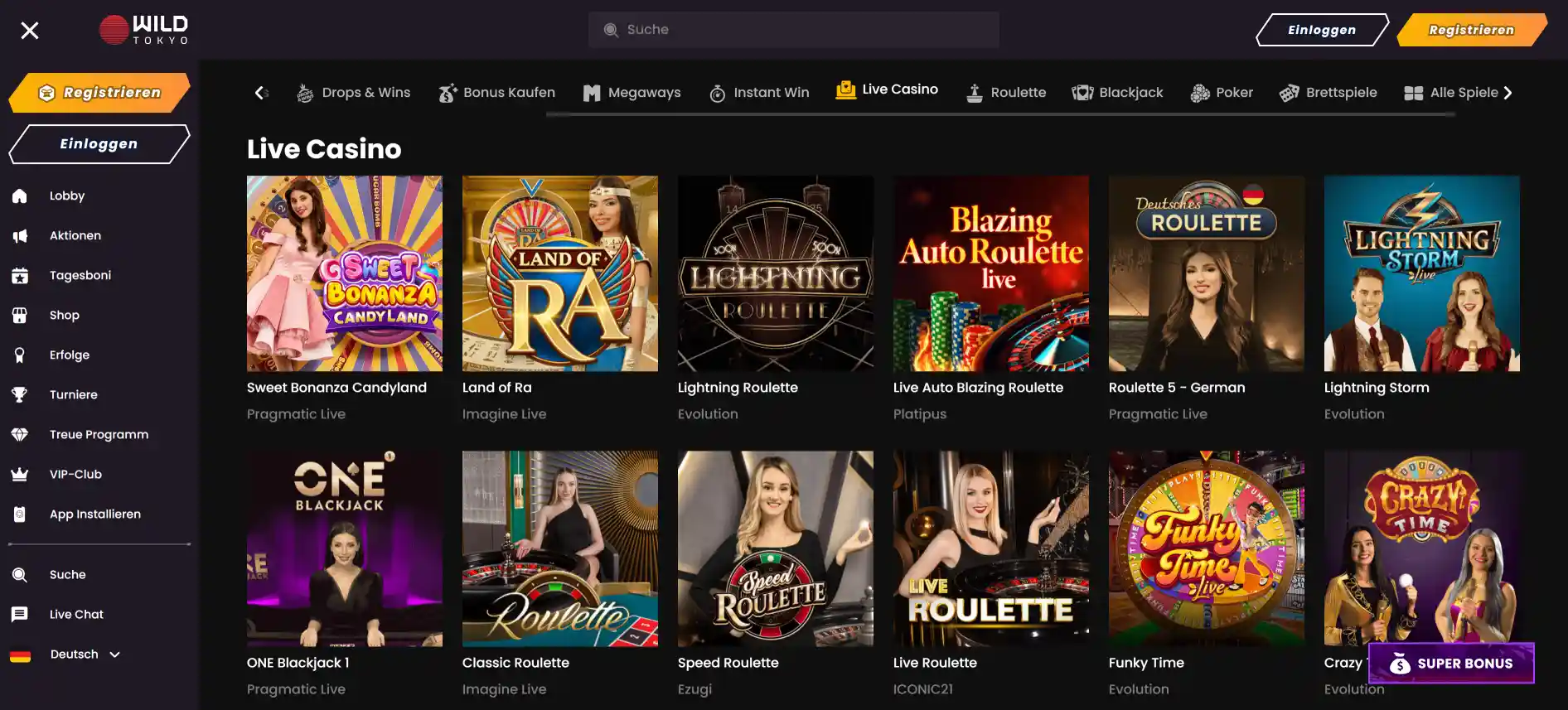
Task: Open the ICONIC21 Live Roulette thumbnail
Action: point(991,548)
